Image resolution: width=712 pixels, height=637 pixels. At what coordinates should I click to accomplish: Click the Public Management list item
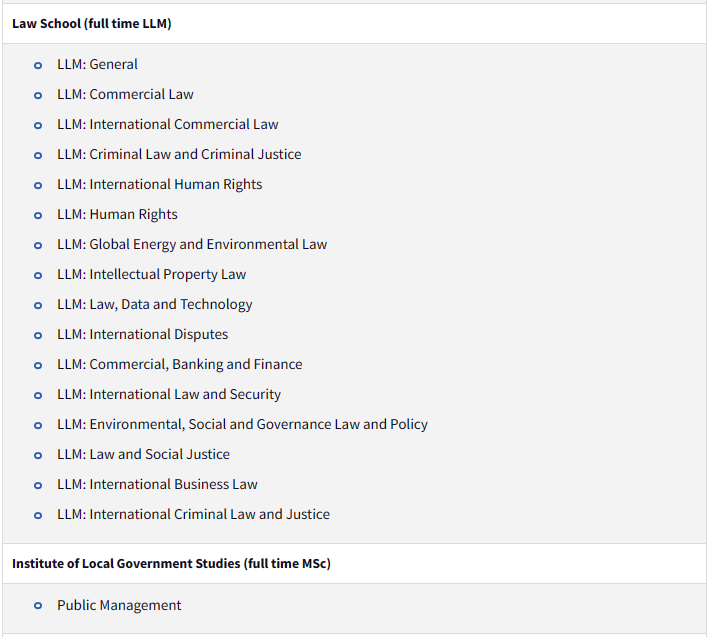coord(119,605)
